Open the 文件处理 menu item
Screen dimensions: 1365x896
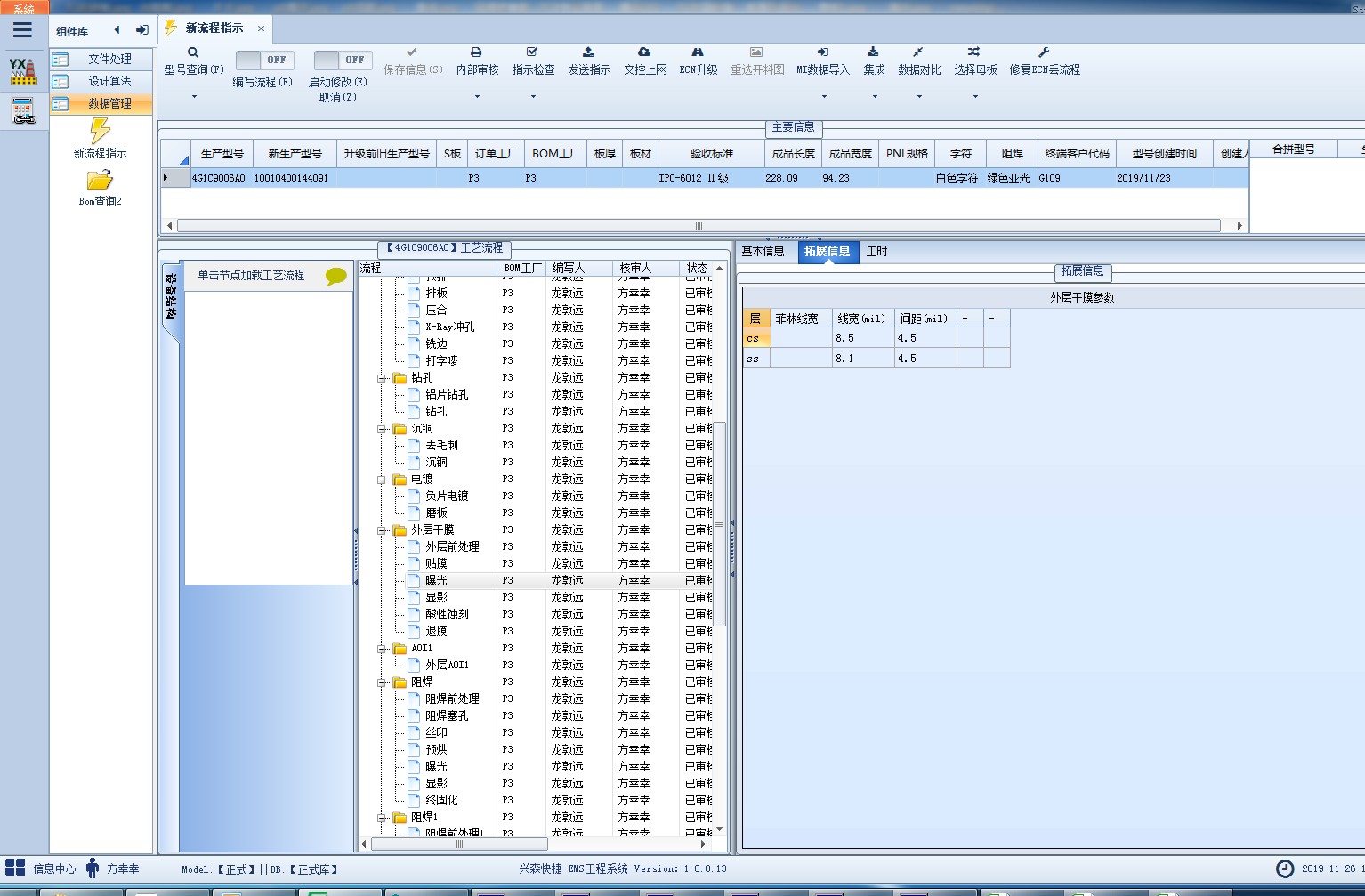point(101,59)
